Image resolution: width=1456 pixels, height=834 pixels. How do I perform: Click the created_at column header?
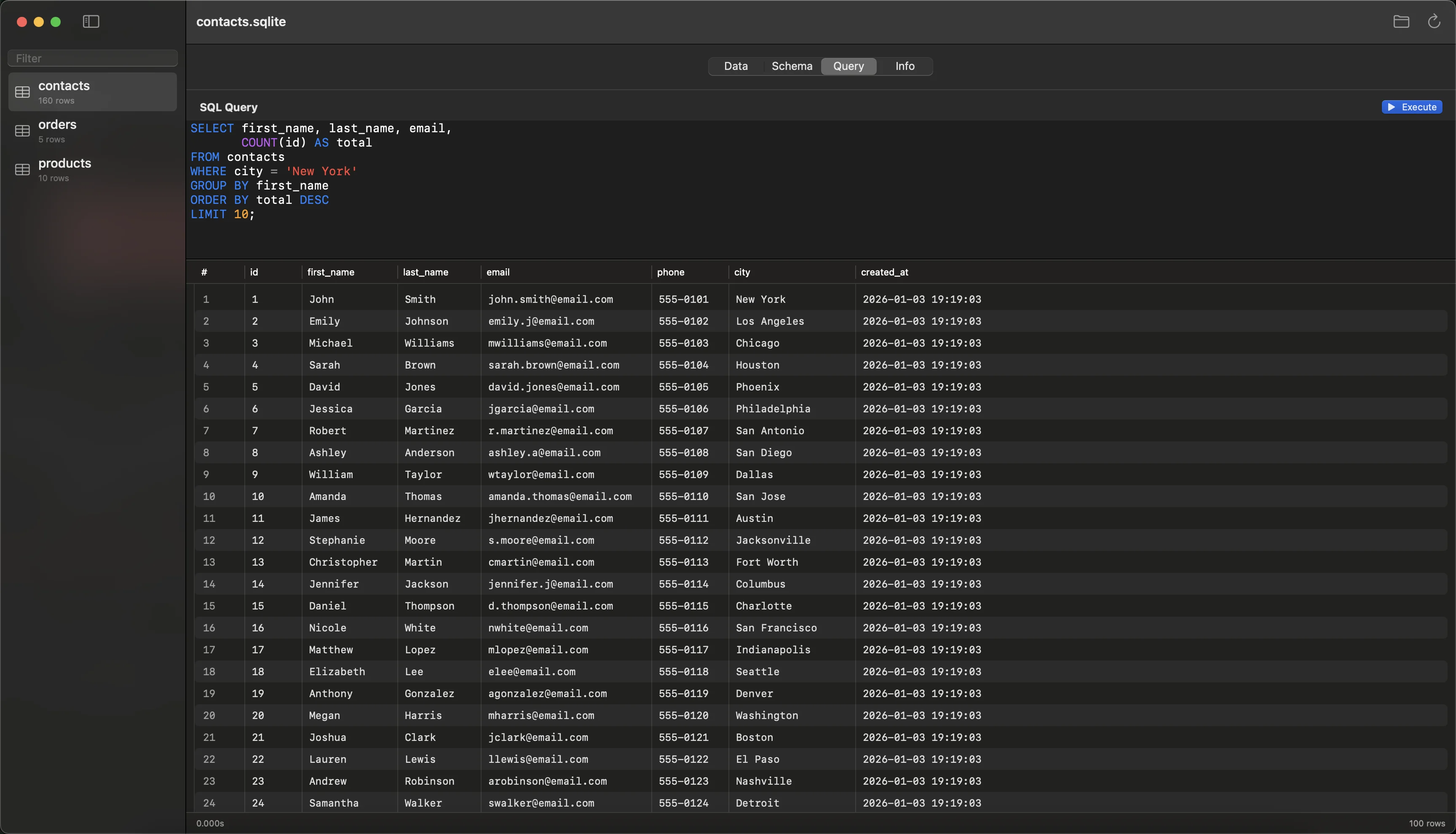click(x=884, y=272)
